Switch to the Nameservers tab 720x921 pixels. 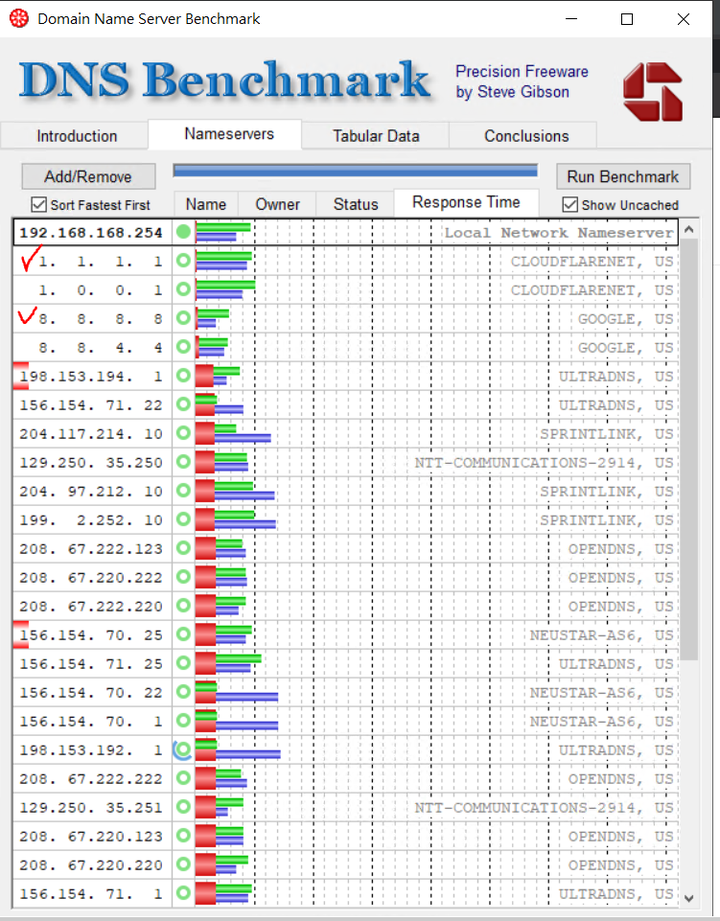pyautogui.click(x=229, y=134)
